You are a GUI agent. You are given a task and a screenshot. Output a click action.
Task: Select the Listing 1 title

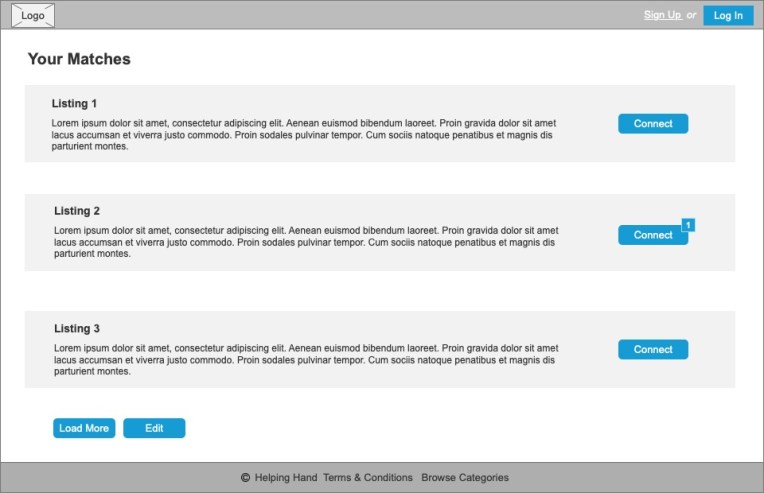point(75,103)
